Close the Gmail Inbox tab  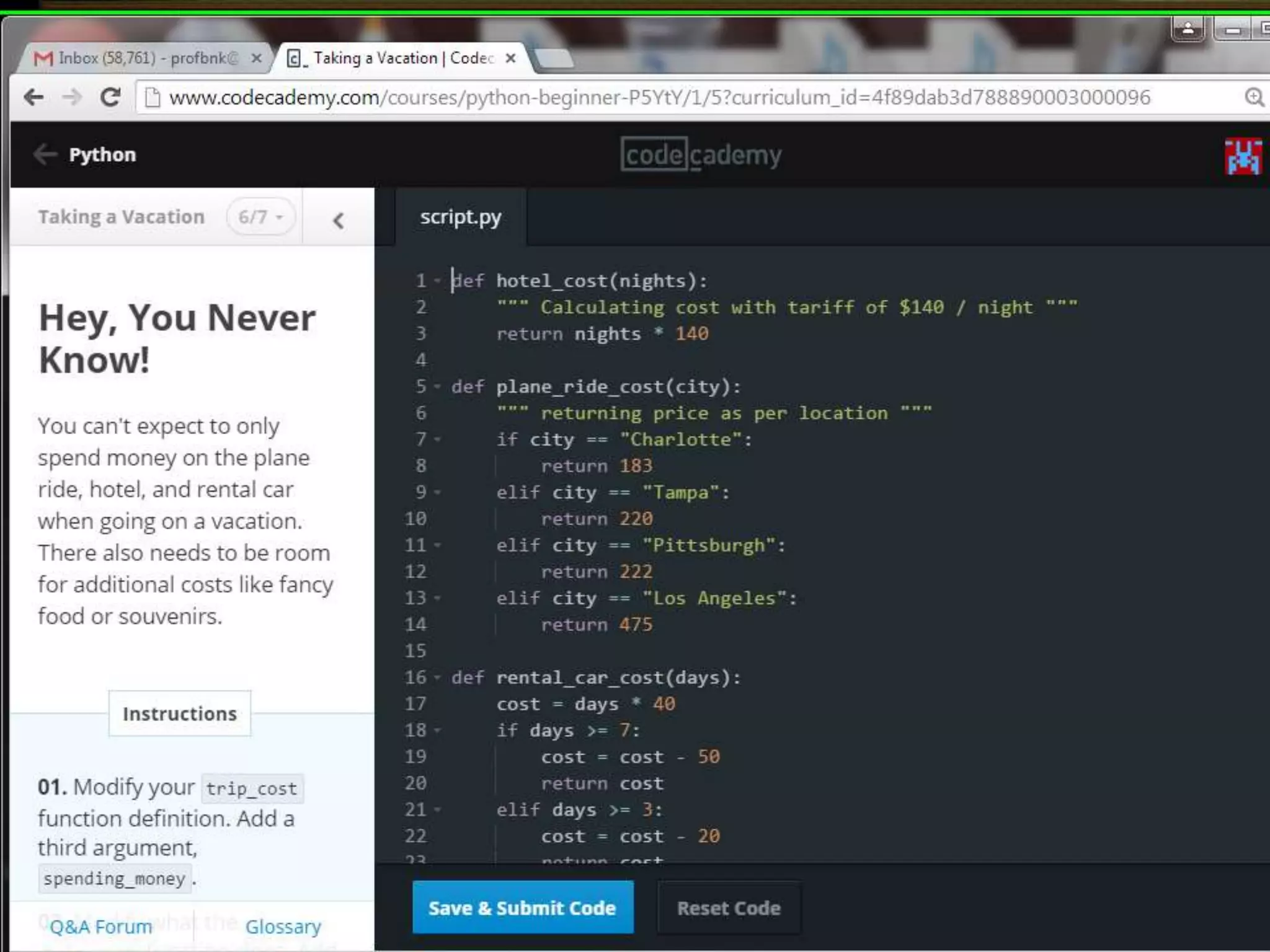(x=255, y=58)
